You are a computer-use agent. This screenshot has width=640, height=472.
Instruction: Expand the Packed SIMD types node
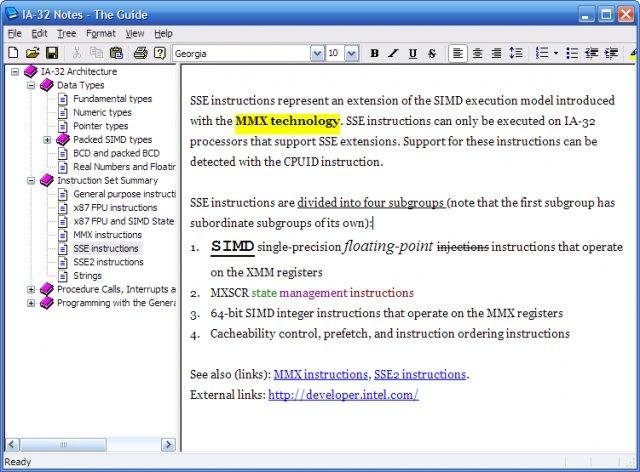(47, 140)
